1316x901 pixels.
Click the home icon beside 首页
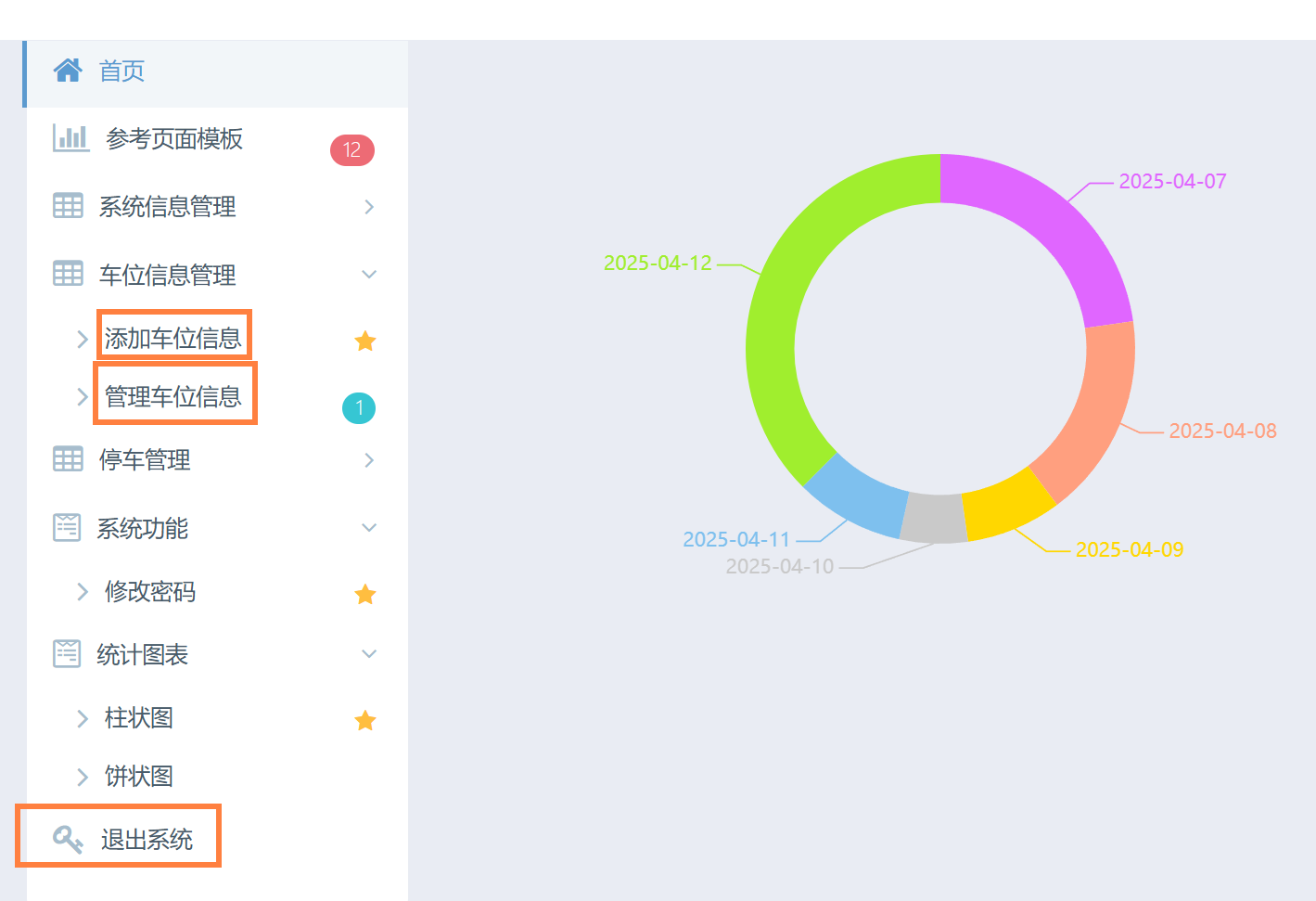[68, 71]
